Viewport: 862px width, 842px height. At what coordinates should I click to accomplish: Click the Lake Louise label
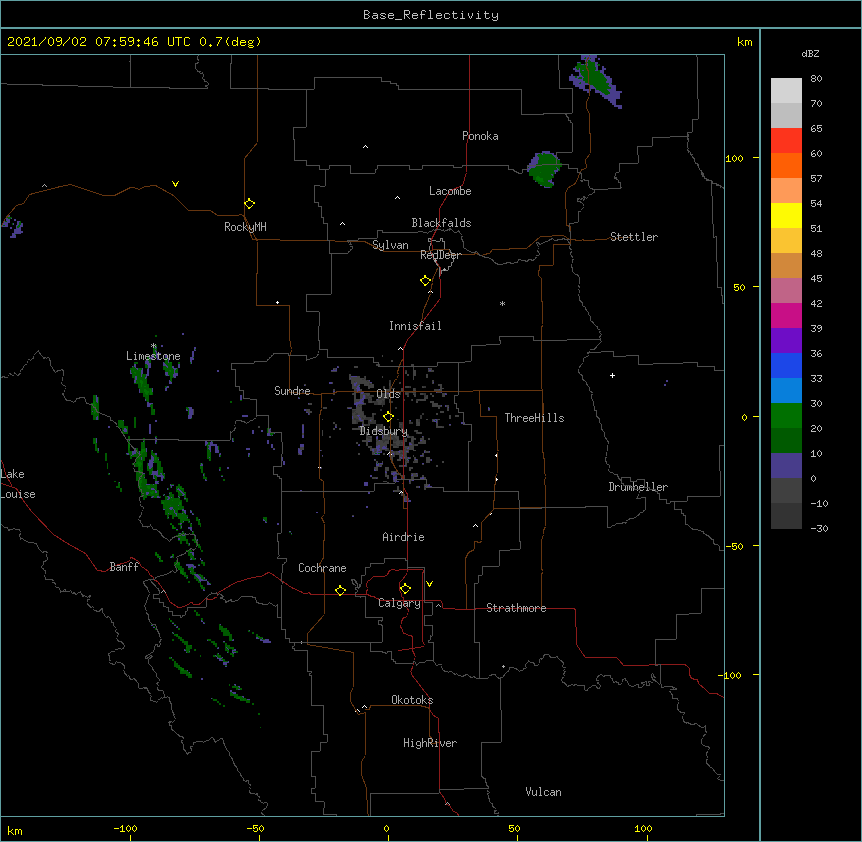pyautogui.click(x=18, y=484)
